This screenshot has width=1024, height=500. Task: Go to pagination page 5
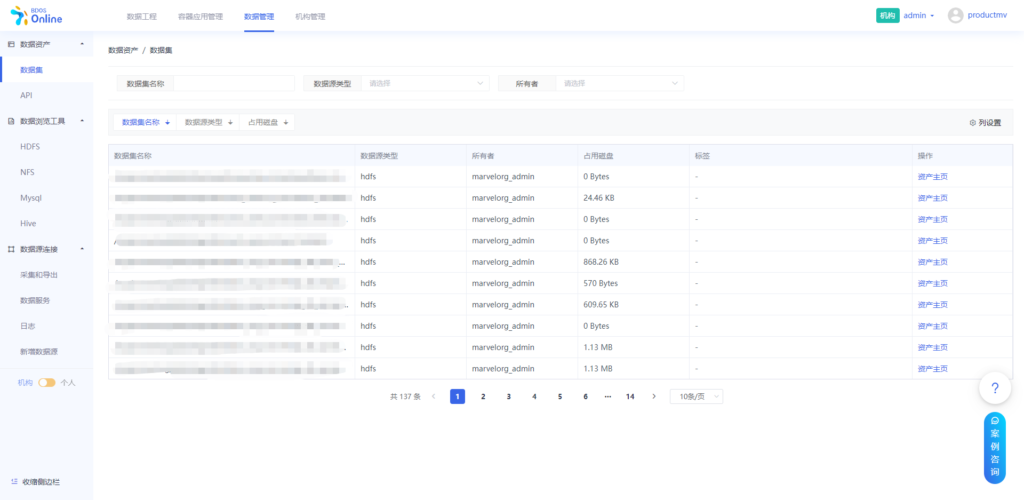(x=560, y=396)
